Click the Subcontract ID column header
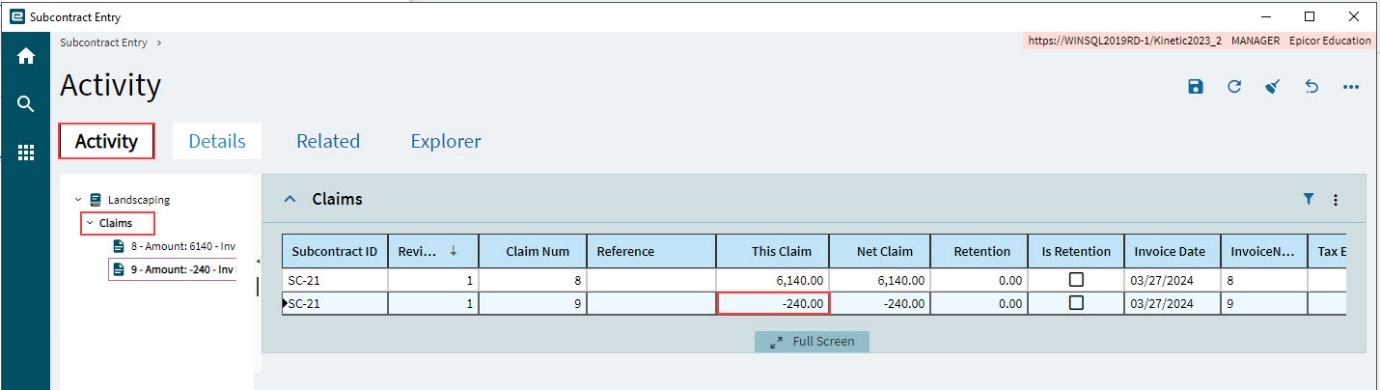1380x390 pixels. 334,251
